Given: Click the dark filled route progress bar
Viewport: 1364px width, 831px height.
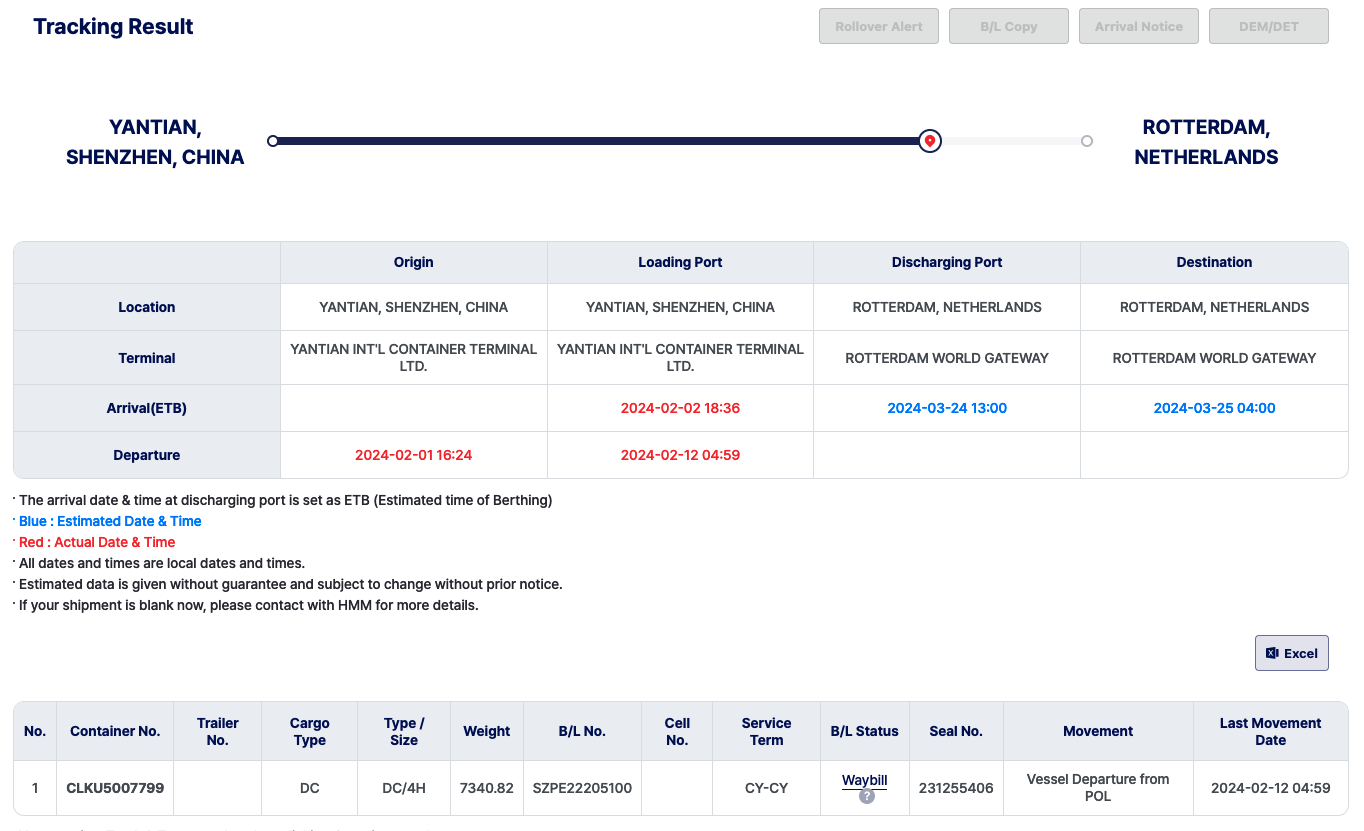Looking at the screenshot, I should (x=600, y=141).
